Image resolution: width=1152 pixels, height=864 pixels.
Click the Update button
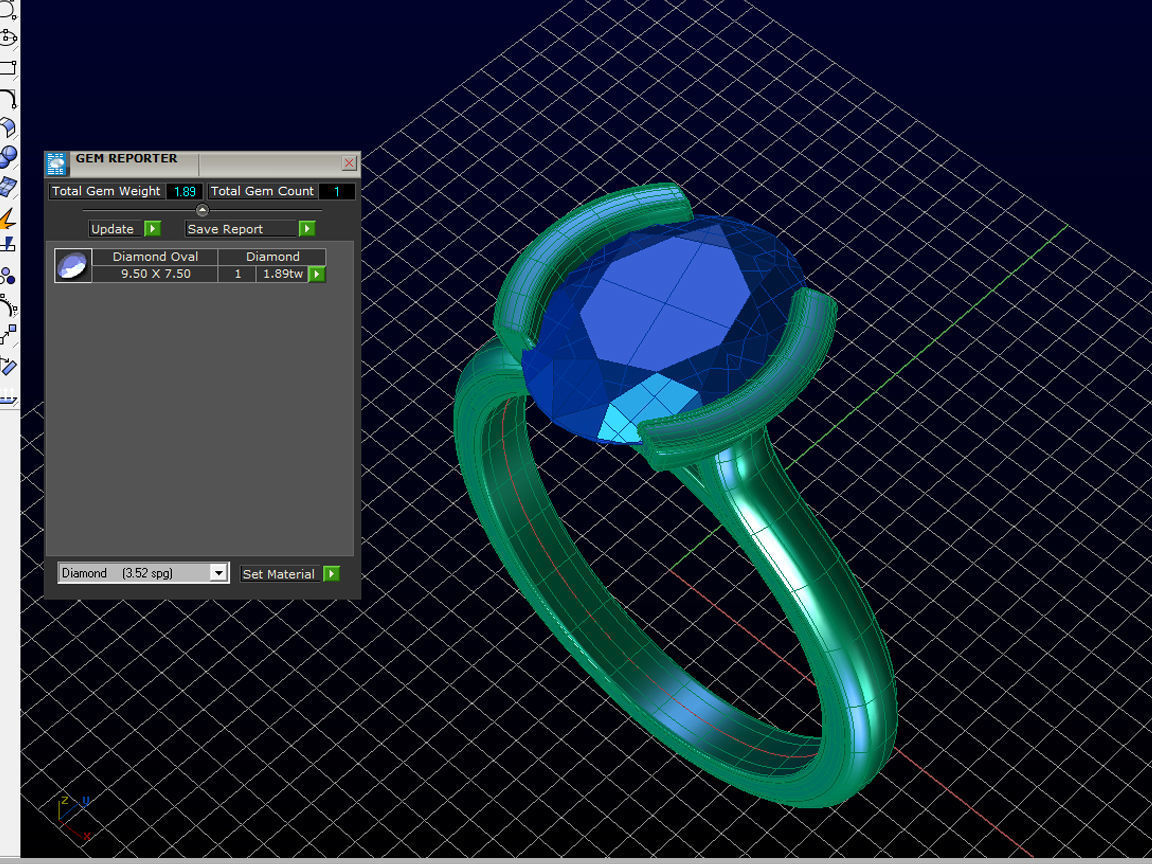[x=116, y=228]
